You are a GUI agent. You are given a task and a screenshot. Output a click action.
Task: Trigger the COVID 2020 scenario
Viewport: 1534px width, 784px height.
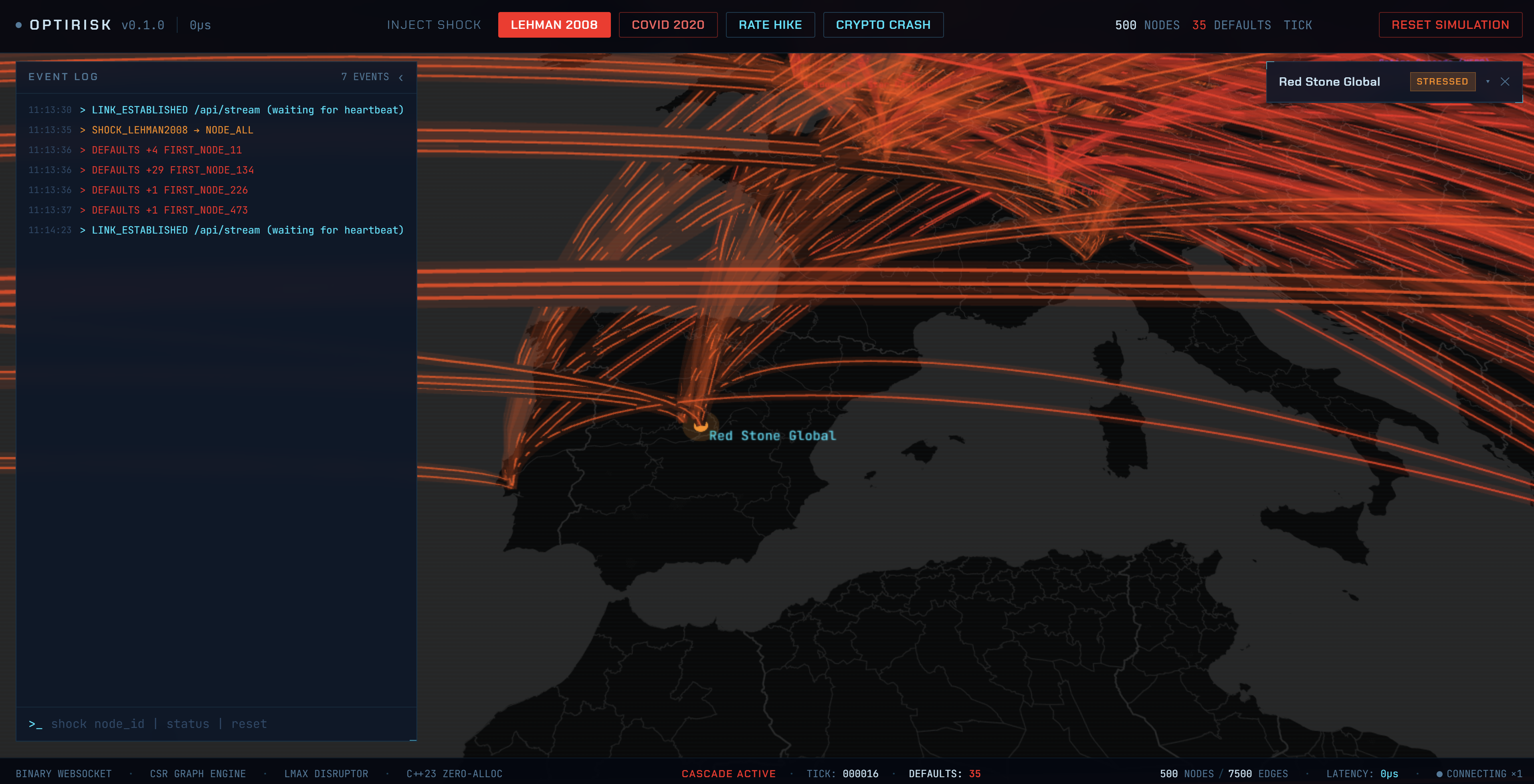[x=667, y=25]
